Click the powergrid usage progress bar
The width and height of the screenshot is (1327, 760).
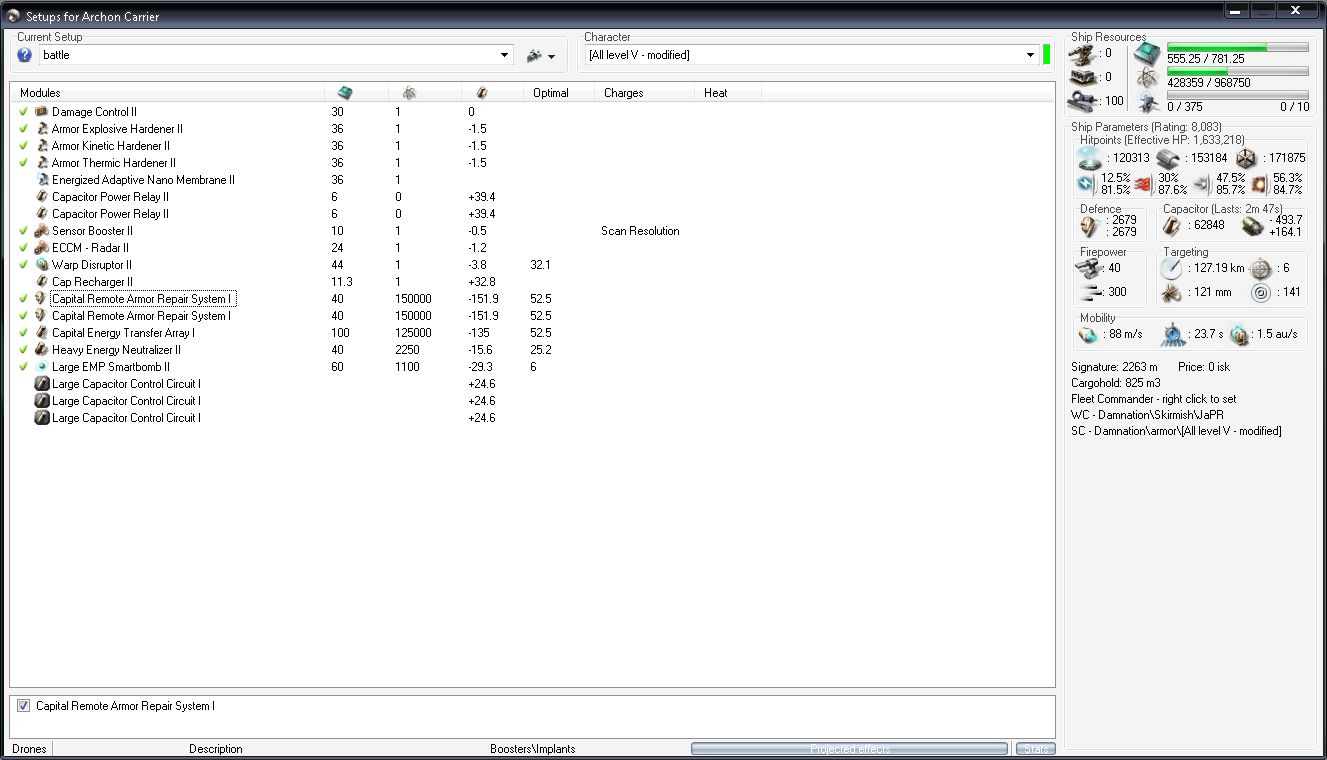point(1237,71)
